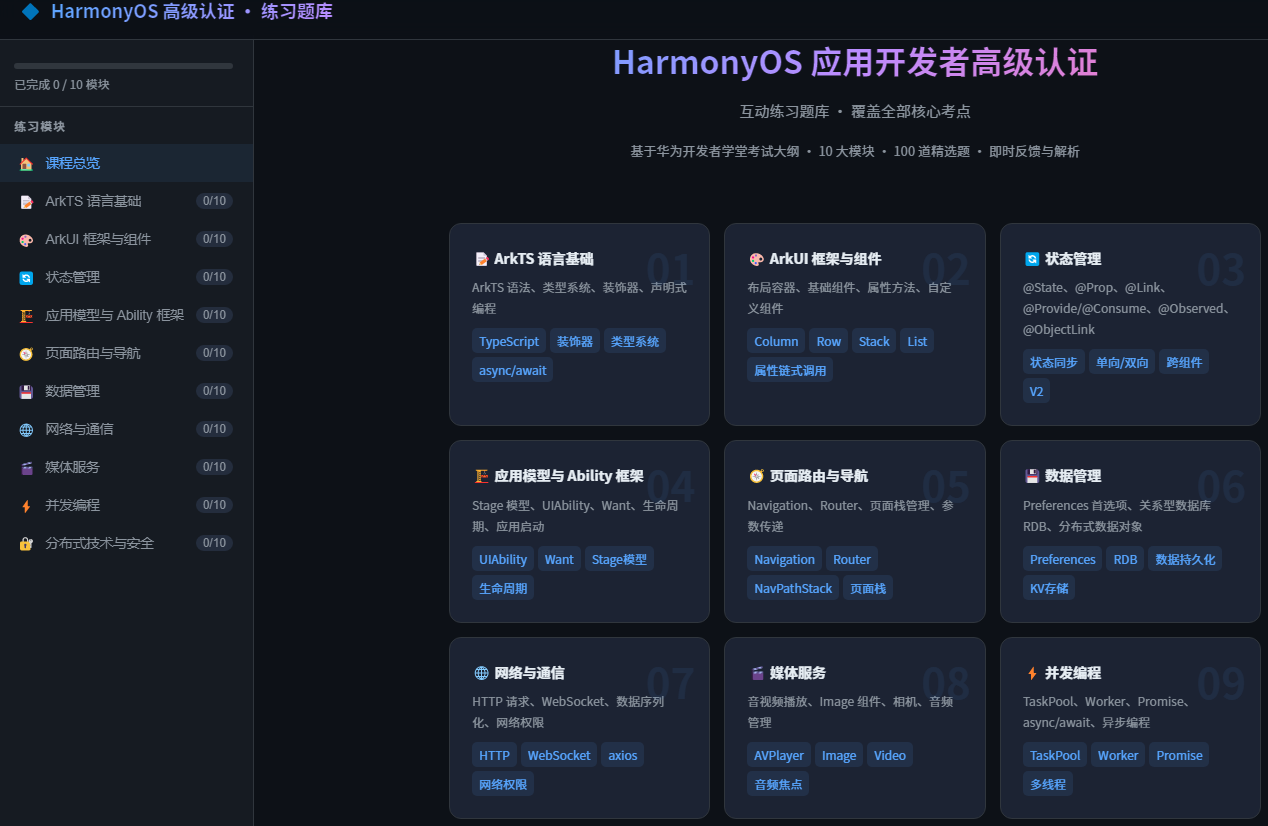The image size is (1268, 826).
Task: Click the clapperboard icon beside sidebar 媒体服务
Action: point(26,467)
